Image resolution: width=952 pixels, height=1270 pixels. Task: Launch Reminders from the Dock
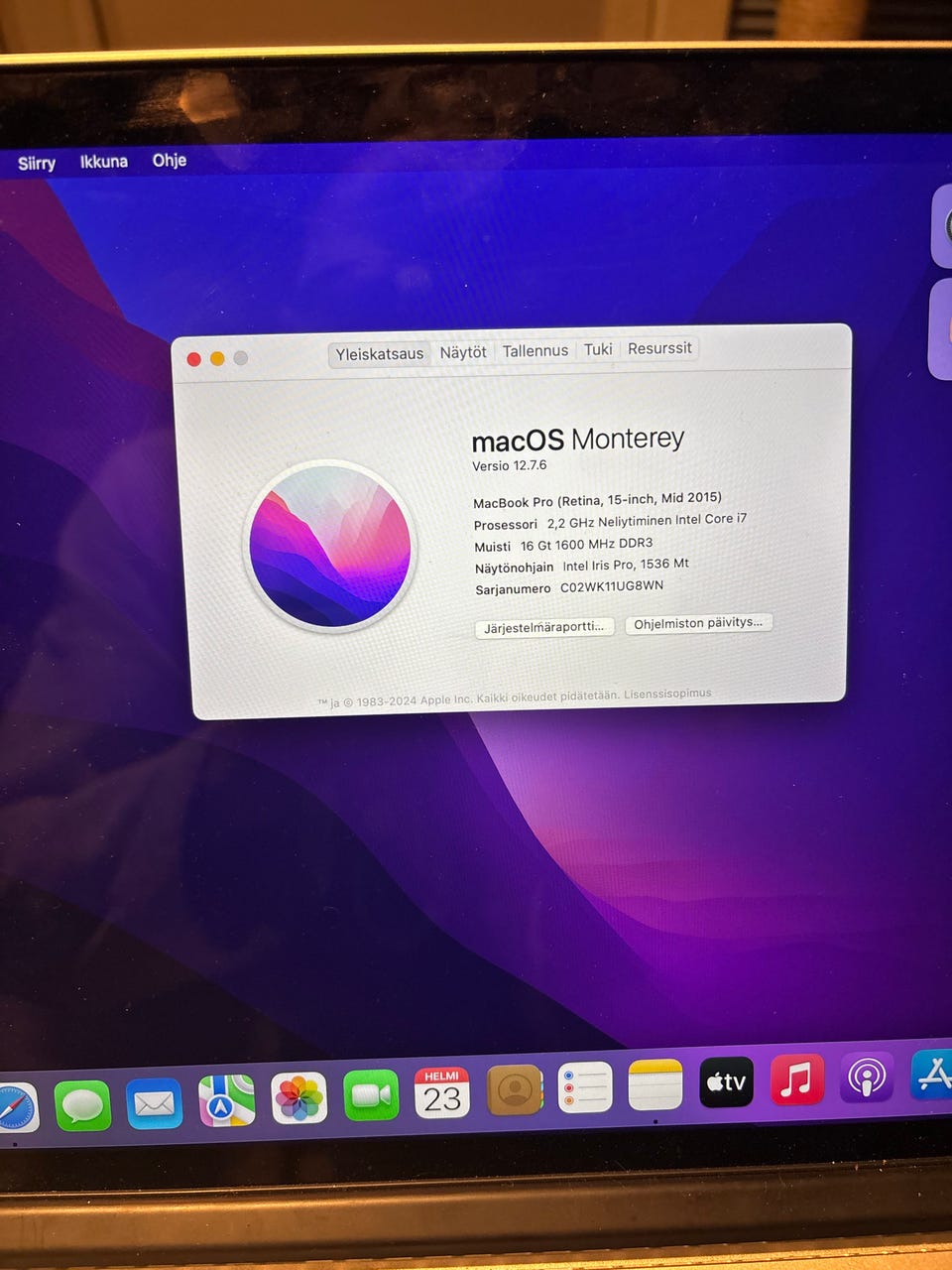pos(585,1087)
